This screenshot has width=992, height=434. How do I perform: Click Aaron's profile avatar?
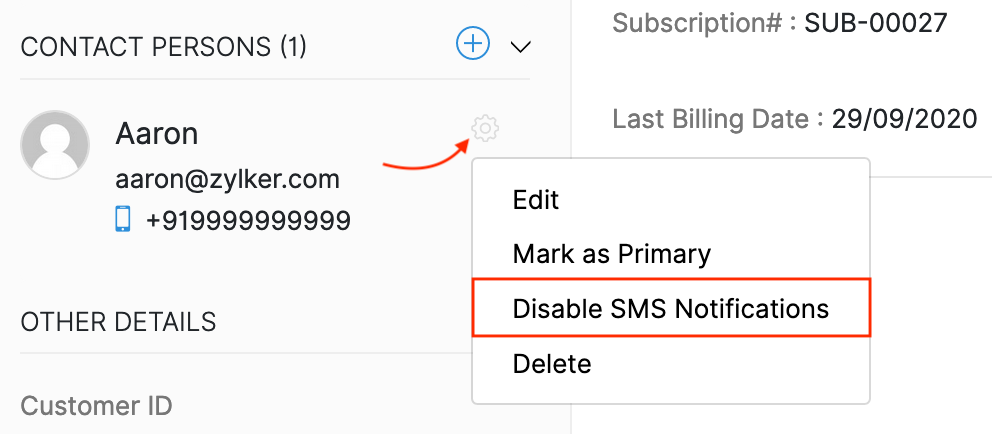point(55,145)
